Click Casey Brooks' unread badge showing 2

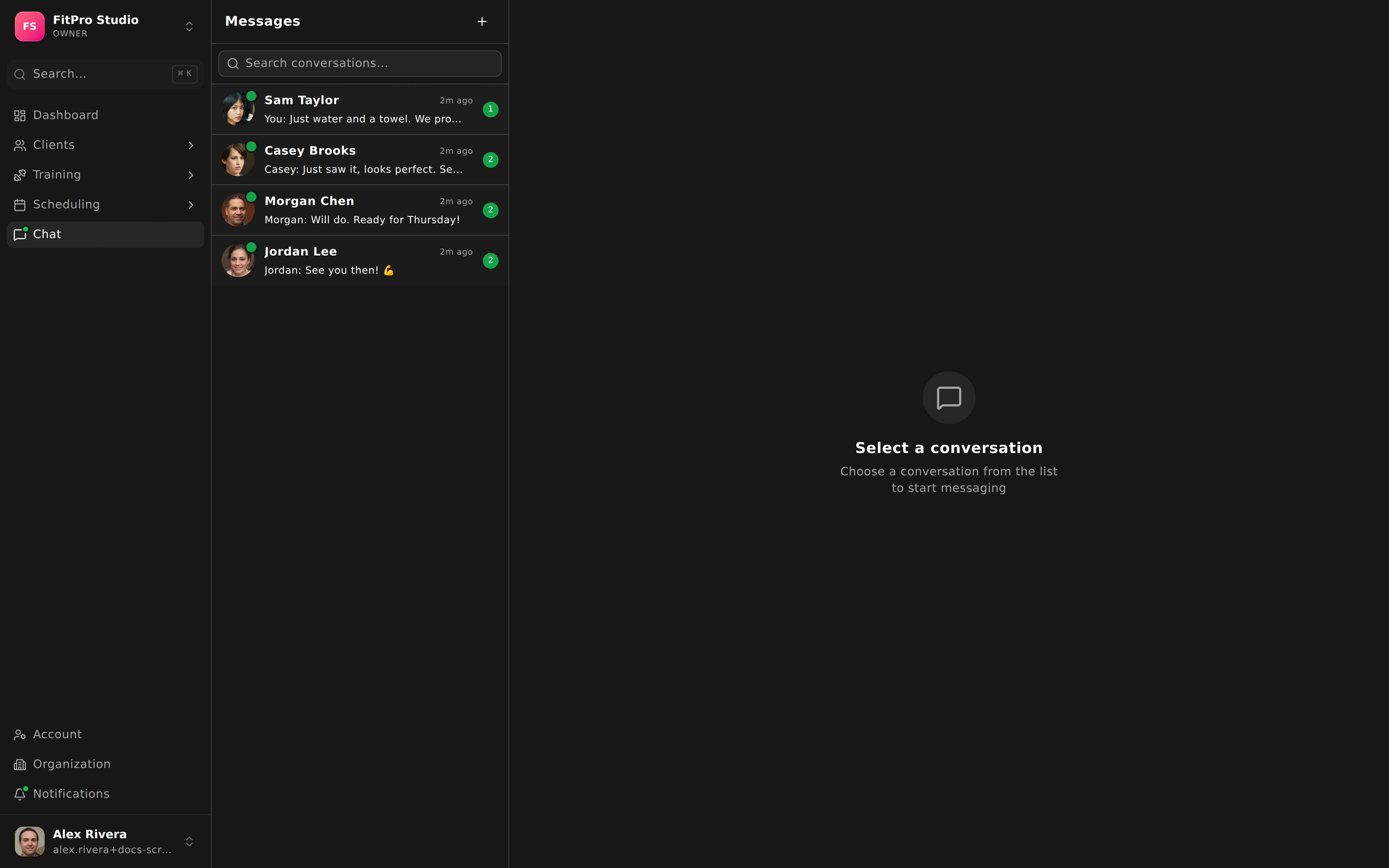pos(491,160)
